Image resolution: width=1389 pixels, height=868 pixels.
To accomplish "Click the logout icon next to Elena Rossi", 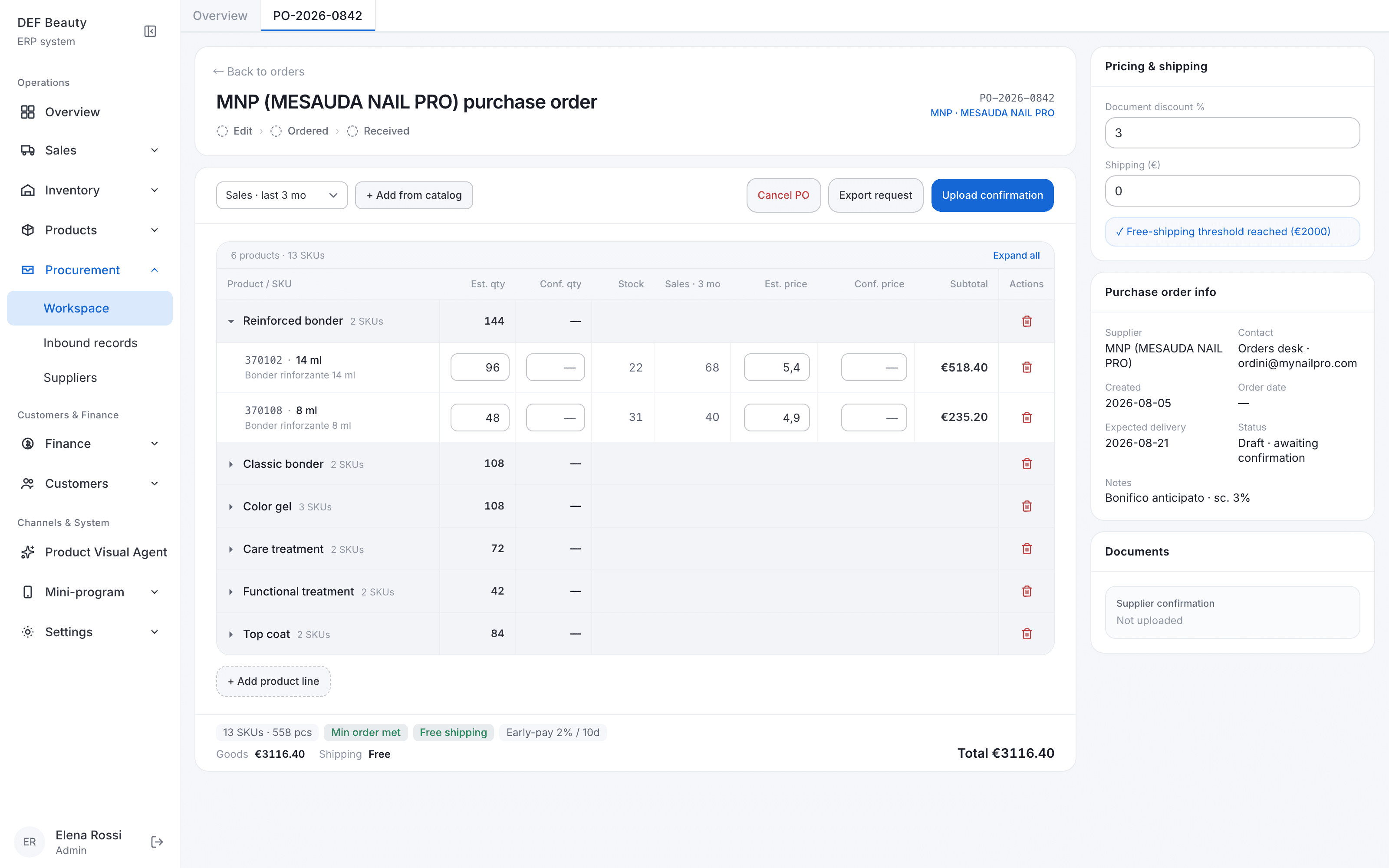I will coord(157,842).
